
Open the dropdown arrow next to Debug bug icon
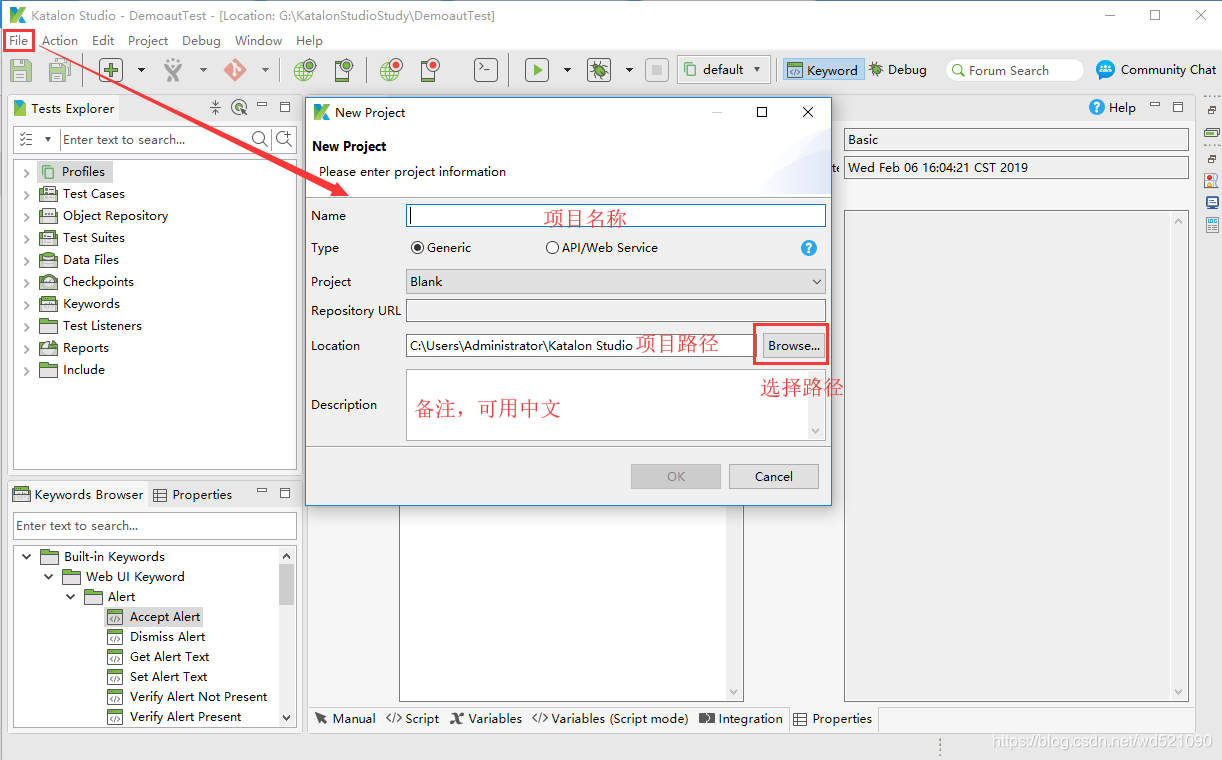(629, 70)
